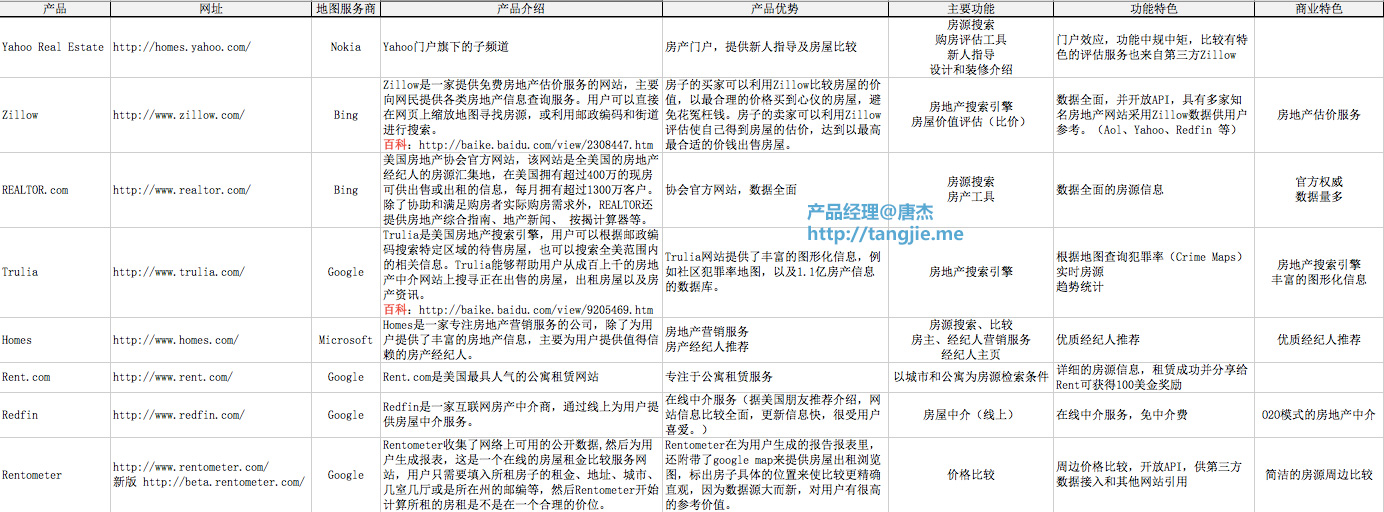The image size is (1384, 512).
Task: Select the Microsoft map provider cell
Action: click(x=346, y=340)
